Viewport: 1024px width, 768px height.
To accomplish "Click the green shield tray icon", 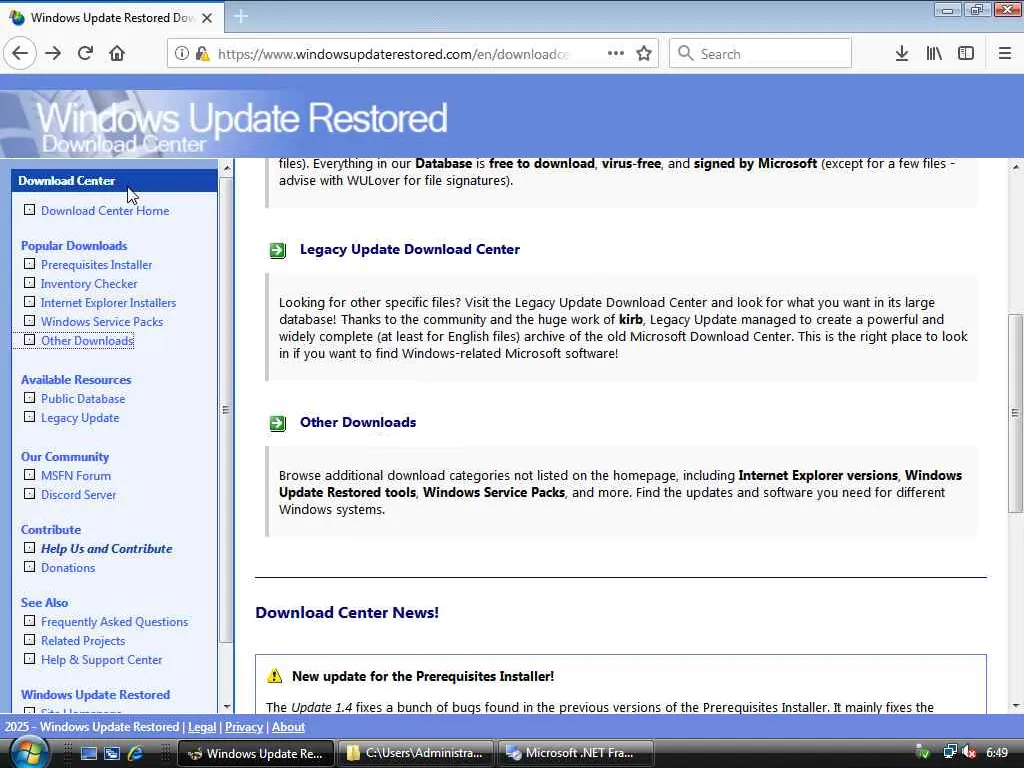I will pos(923,753).
